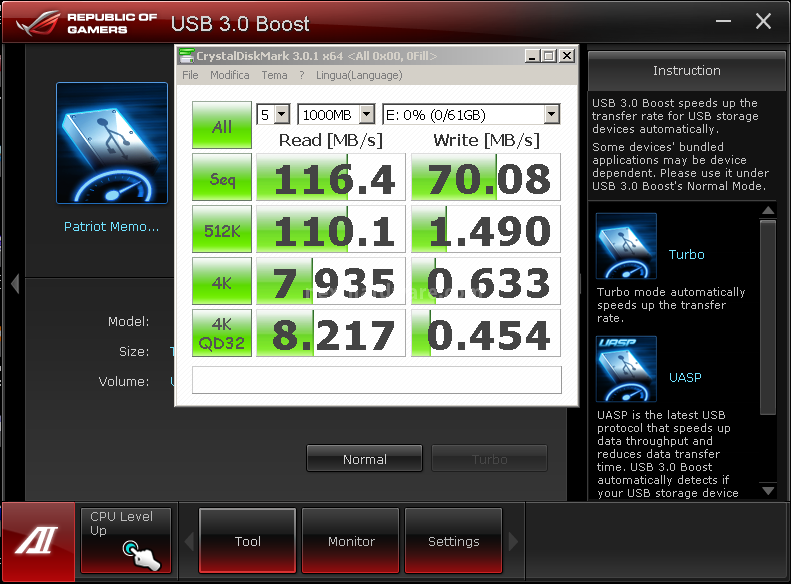Open the drive dropdown showing E: 0%

point(471,114)
